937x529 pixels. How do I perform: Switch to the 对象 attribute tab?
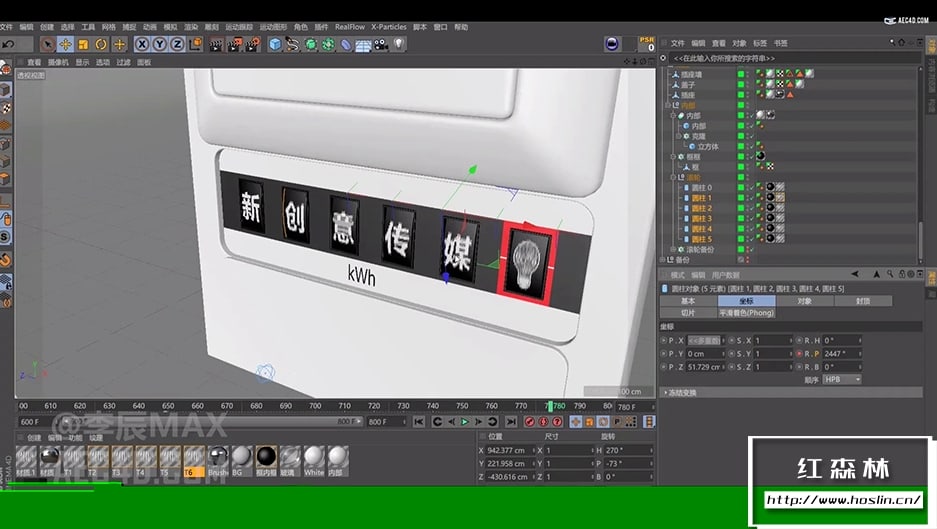click(x=804, y=300)
